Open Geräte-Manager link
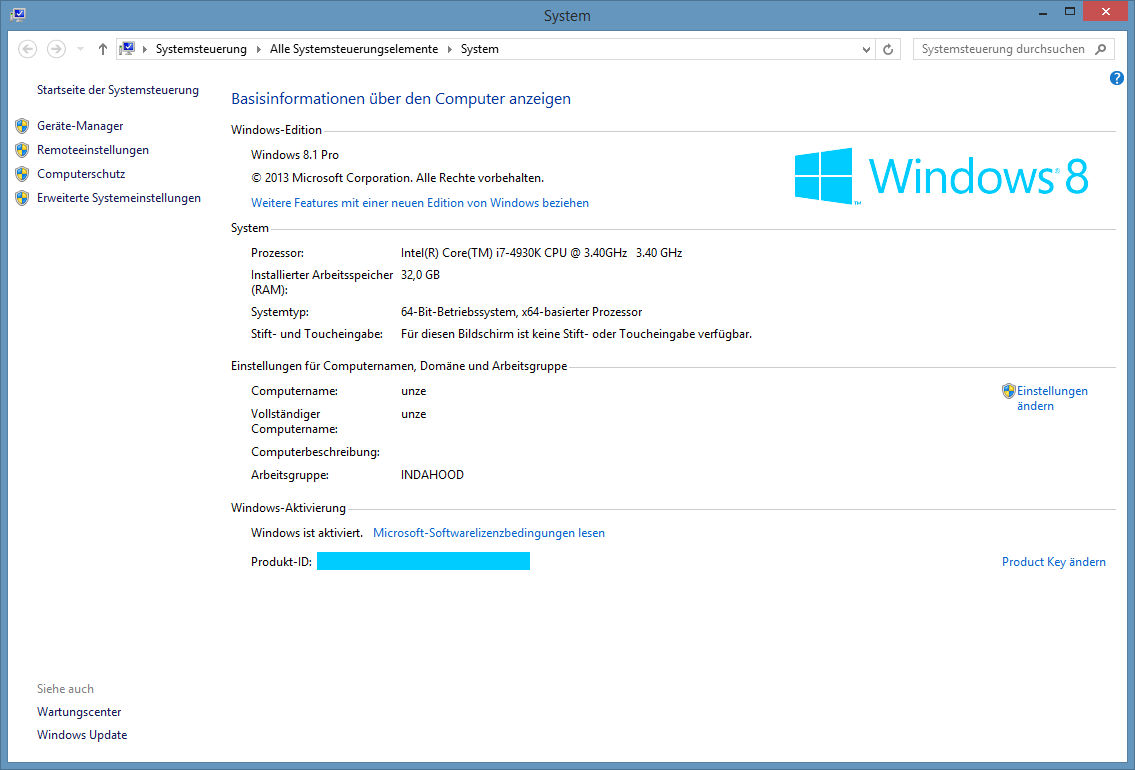The width and height of the screenshot is (1135, 770). [80, 126]
